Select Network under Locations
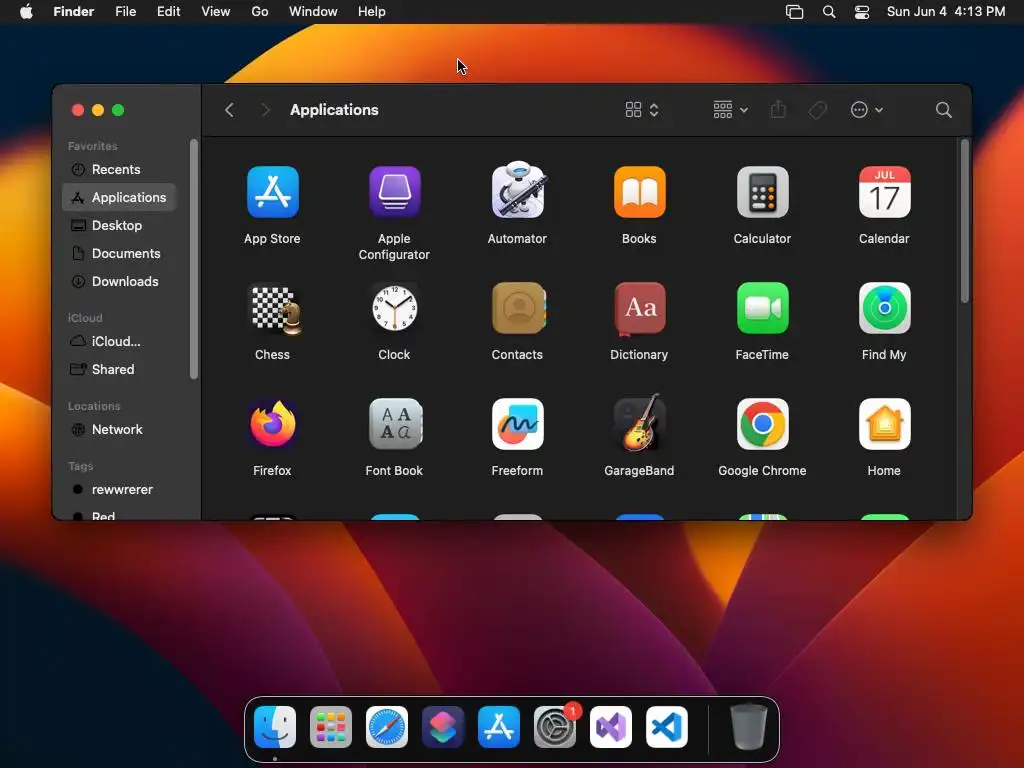1024x768 pixels. (x=119, y=430)
